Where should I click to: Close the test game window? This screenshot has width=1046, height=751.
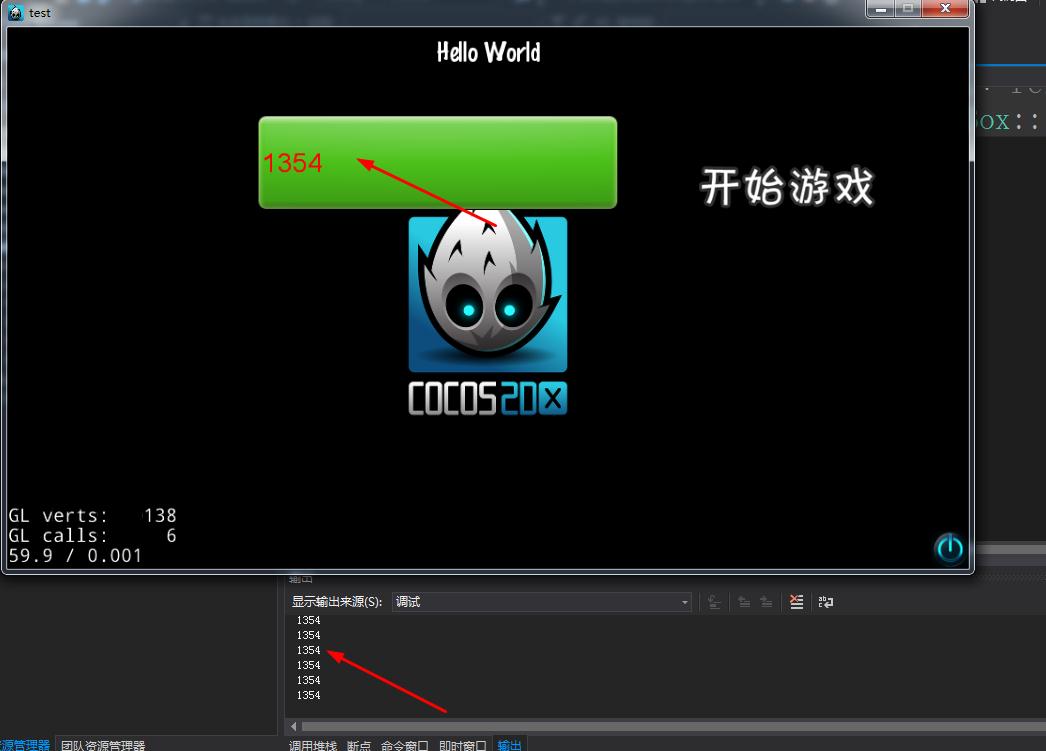pyautogui.click(x=945, y=9)
